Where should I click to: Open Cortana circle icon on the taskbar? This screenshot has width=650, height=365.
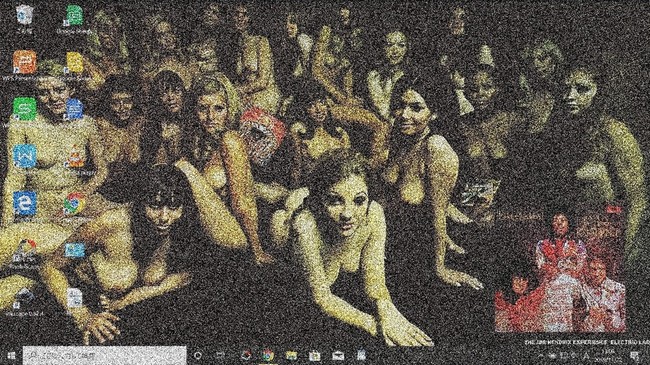(x=198, y=355)
